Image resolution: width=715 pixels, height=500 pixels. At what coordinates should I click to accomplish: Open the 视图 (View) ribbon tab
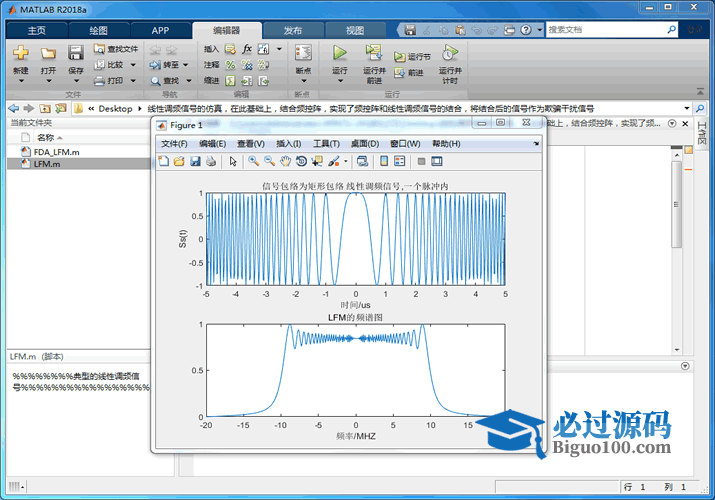(x=355, y=31)
